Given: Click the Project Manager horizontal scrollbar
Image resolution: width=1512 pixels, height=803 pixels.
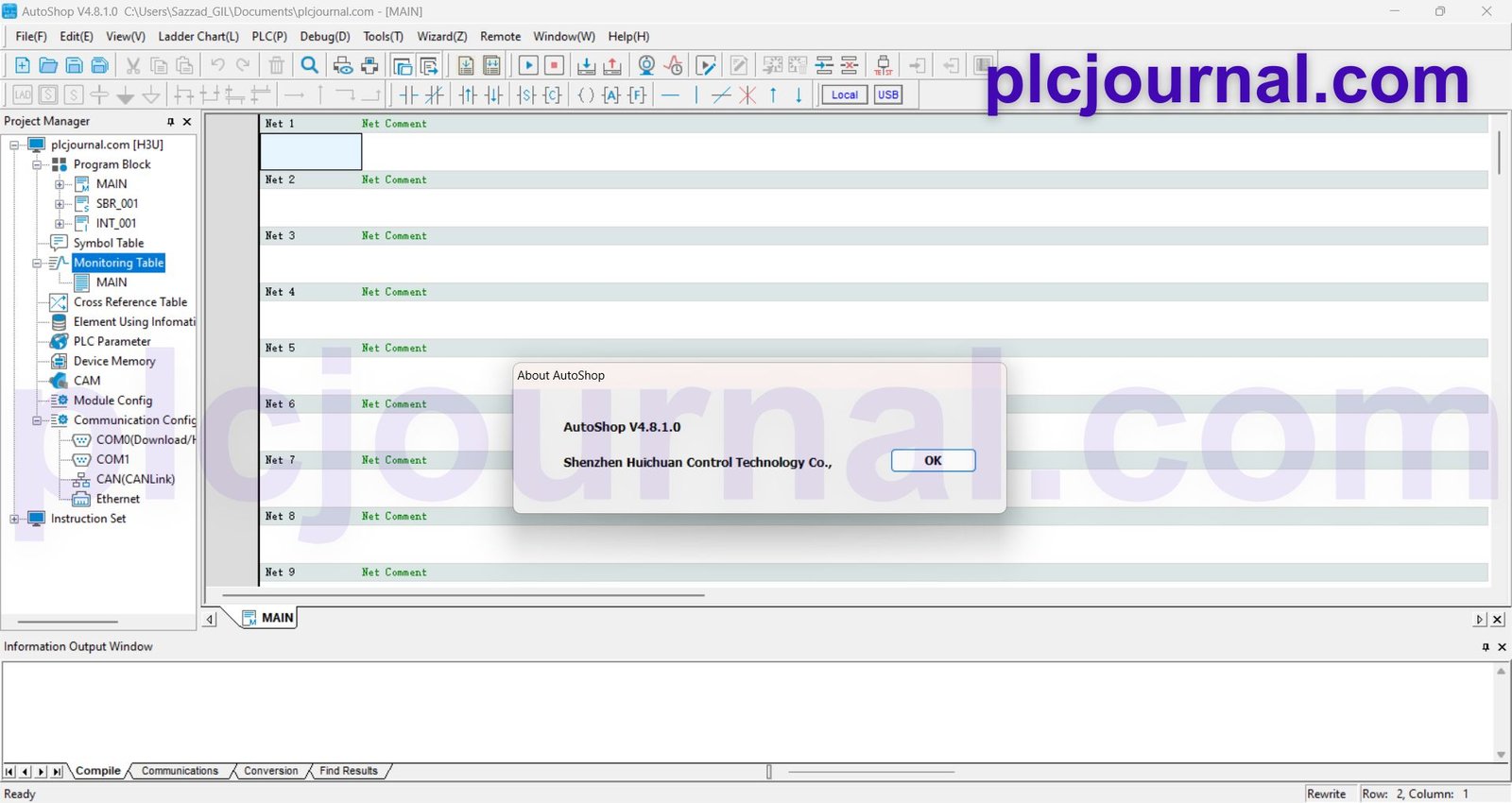Looking at the screenshot, I should click(x=67, y=622).
